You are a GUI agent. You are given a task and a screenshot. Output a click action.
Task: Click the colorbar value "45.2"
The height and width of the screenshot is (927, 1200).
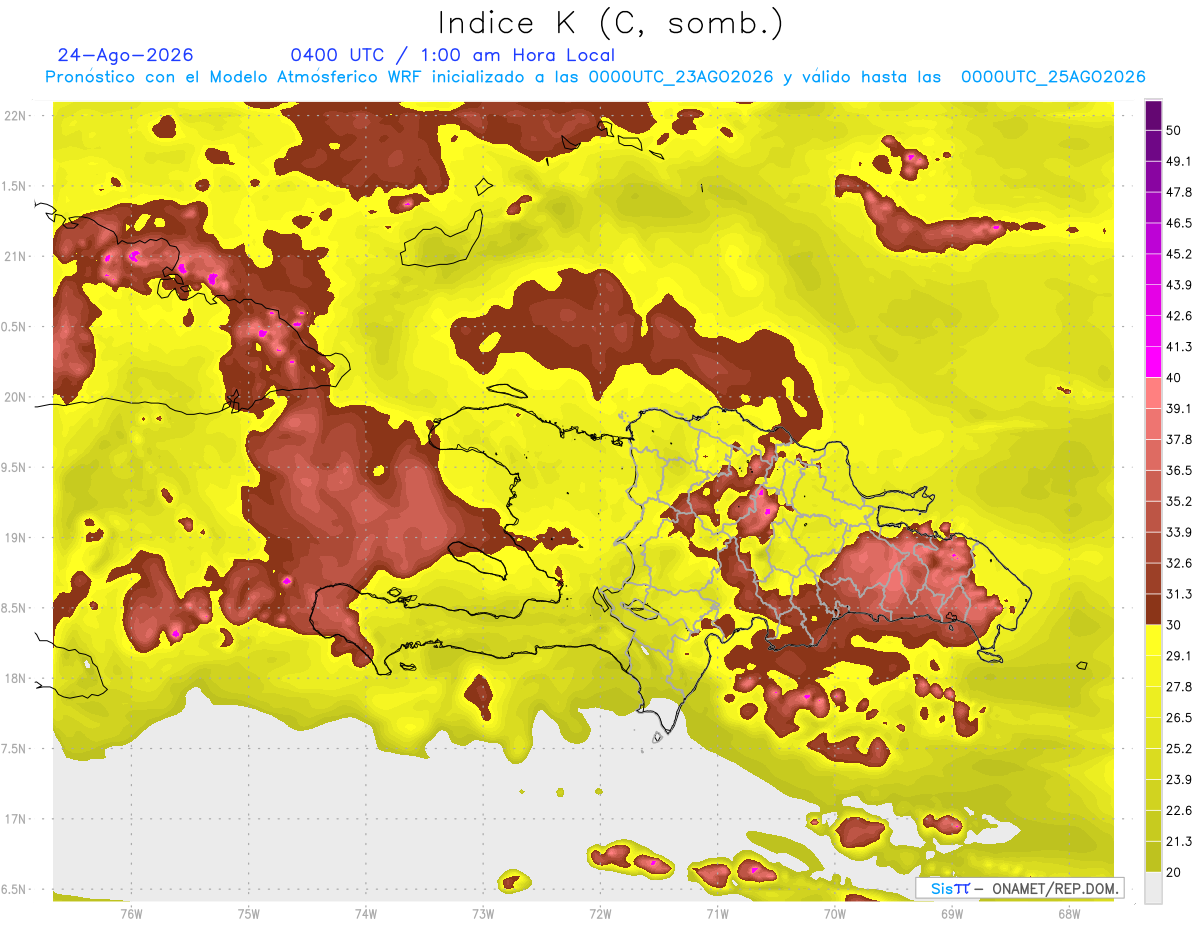pos(1179,254)
